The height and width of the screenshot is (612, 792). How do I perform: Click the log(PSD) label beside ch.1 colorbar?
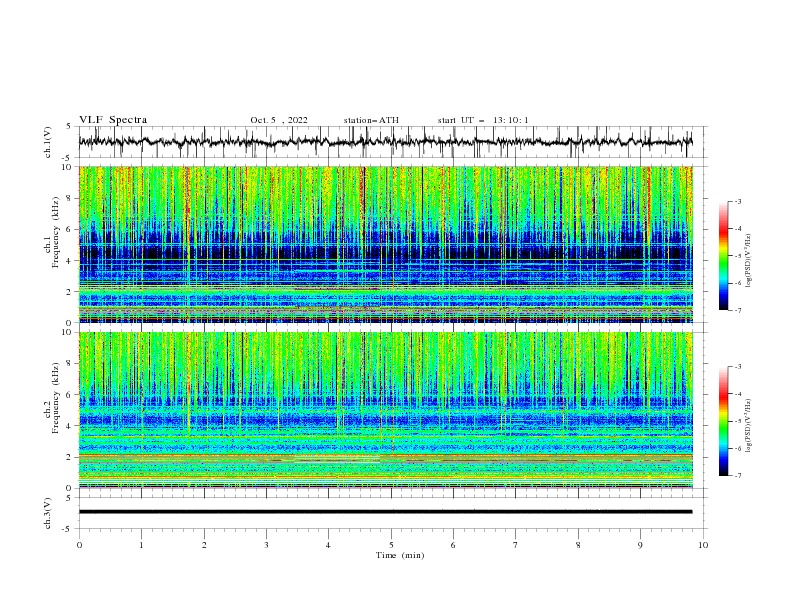click(x=749, y=261)
